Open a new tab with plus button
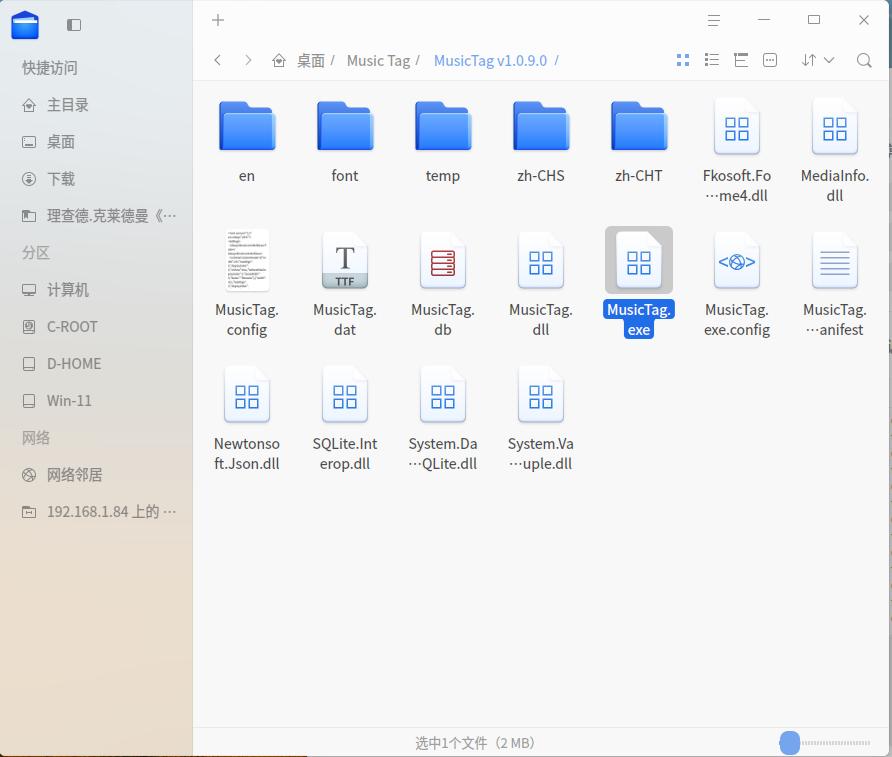892x757 pixels. click(218, 20)
